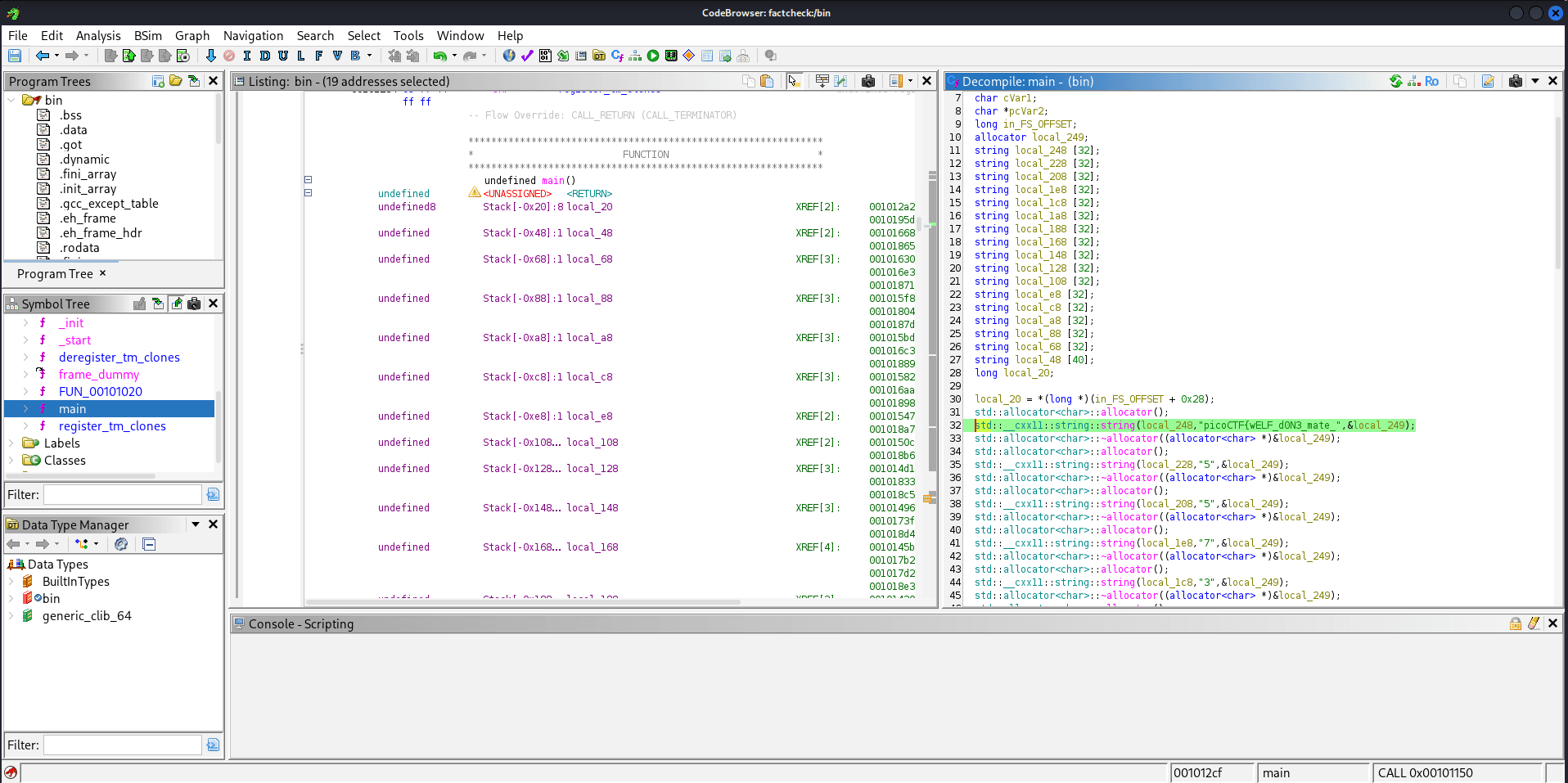Click the I instruction navigation icon

click(x=246, y=56)
